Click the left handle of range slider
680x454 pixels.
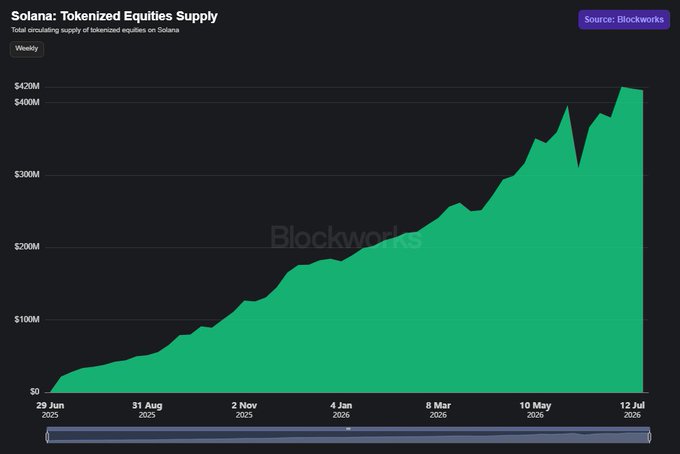click(47, 437)
